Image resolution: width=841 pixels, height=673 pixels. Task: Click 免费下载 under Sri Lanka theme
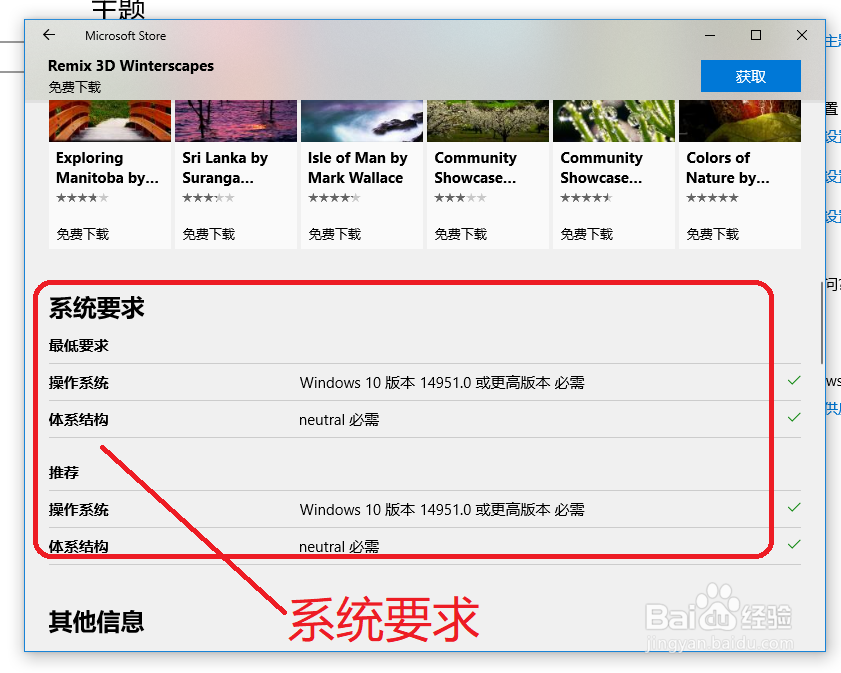point(209,234)
